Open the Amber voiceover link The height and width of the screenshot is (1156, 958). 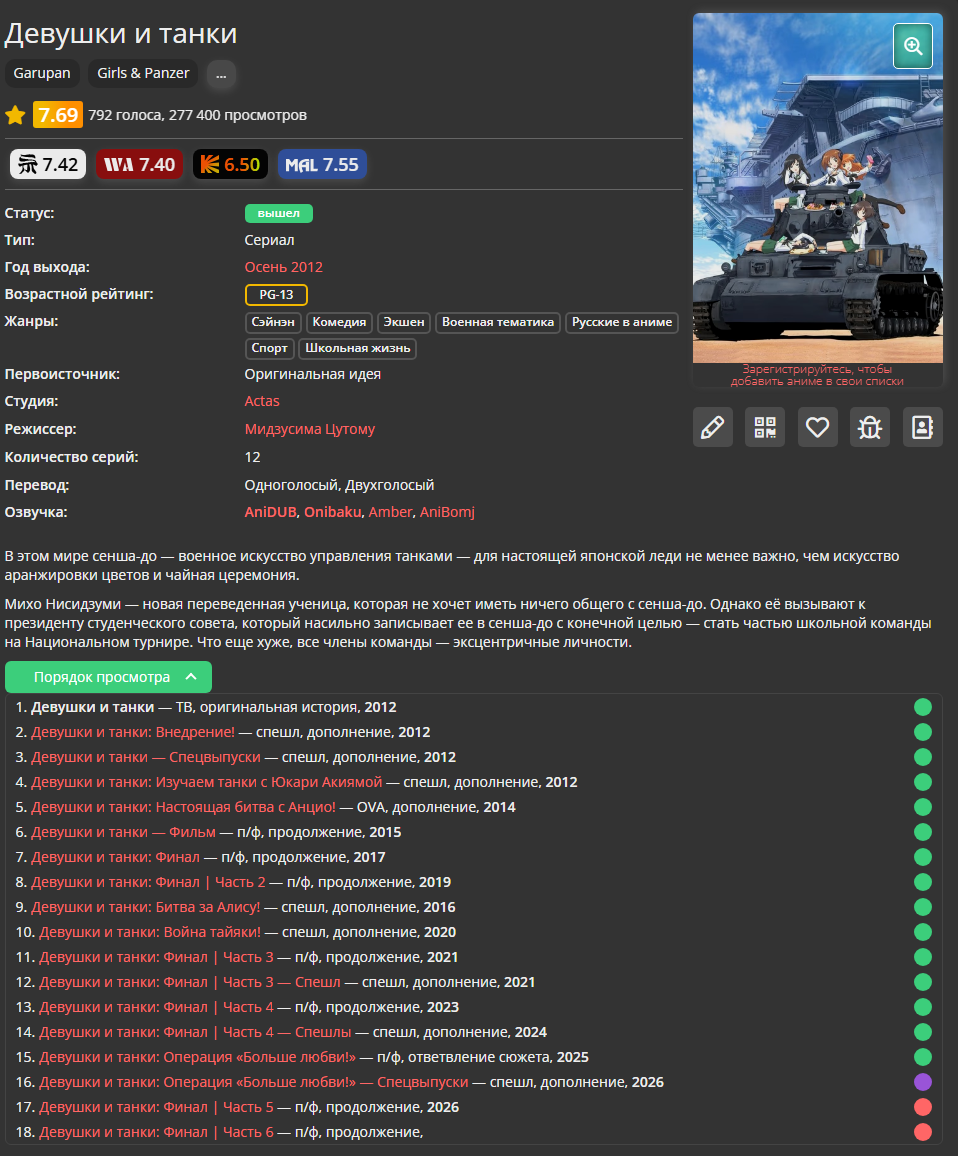point(390,512)
